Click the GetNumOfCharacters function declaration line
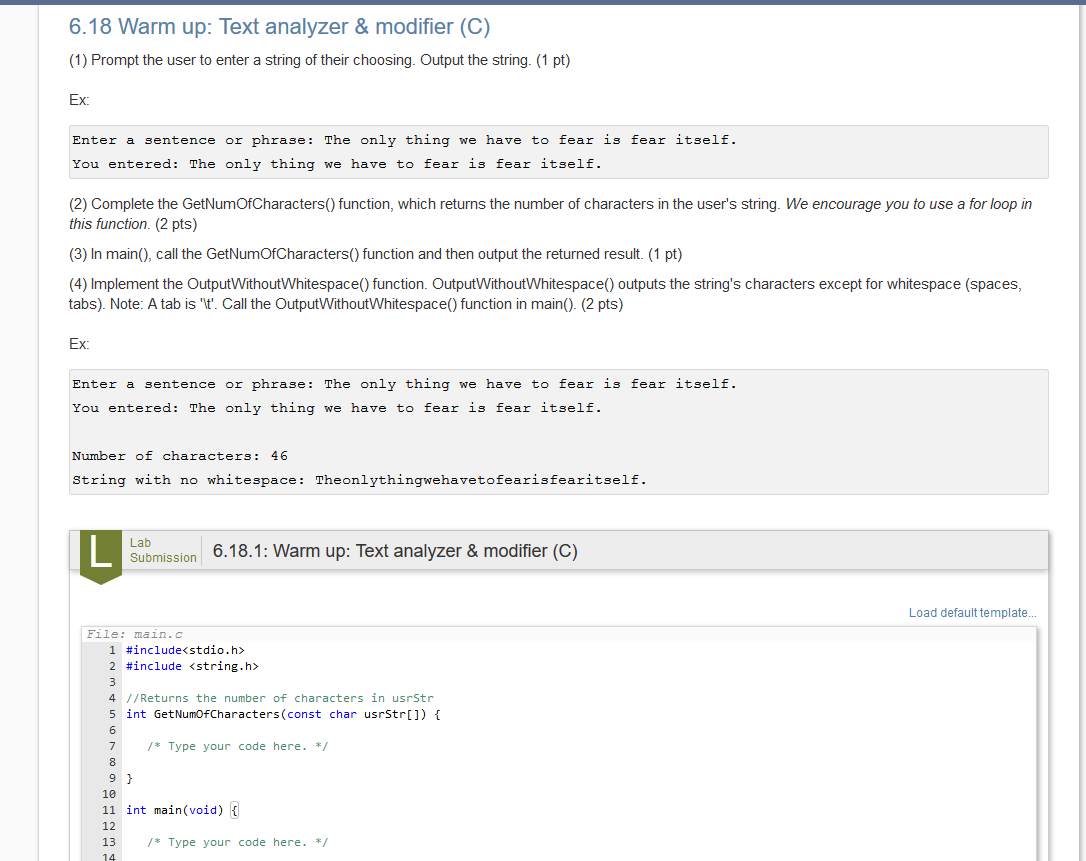Viewport: 1086px width, 861px height. (x=283, y=714)
